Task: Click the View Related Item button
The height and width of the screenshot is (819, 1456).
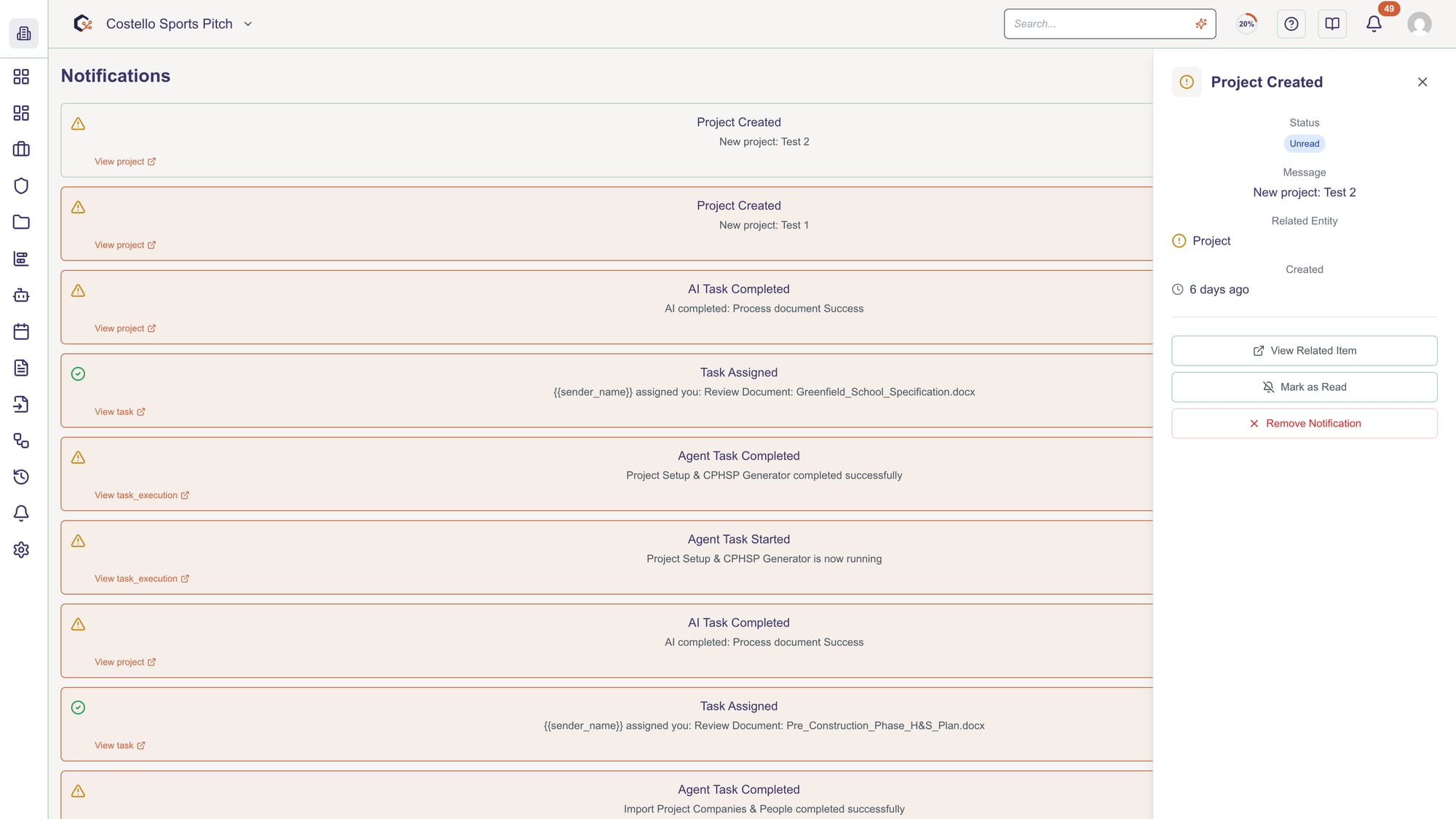Action: point(1304,351)
